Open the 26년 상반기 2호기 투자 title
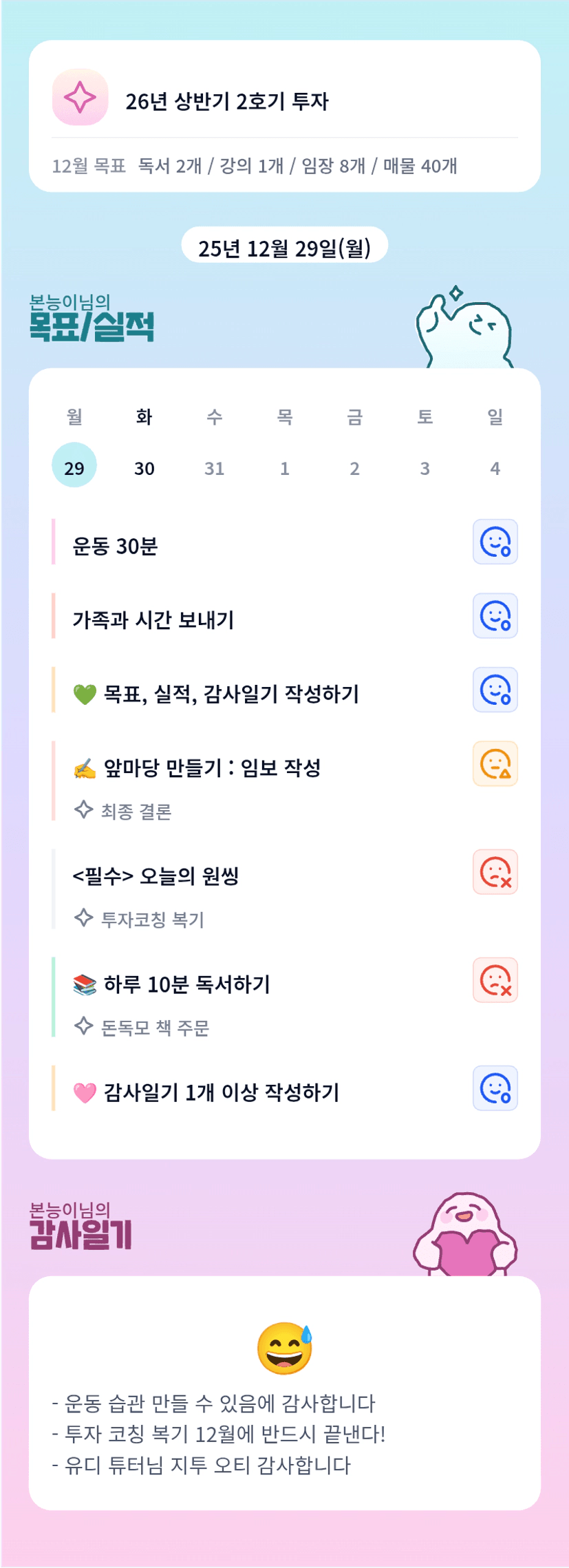This screenshot has height=1568, width=569. point(226,101)
